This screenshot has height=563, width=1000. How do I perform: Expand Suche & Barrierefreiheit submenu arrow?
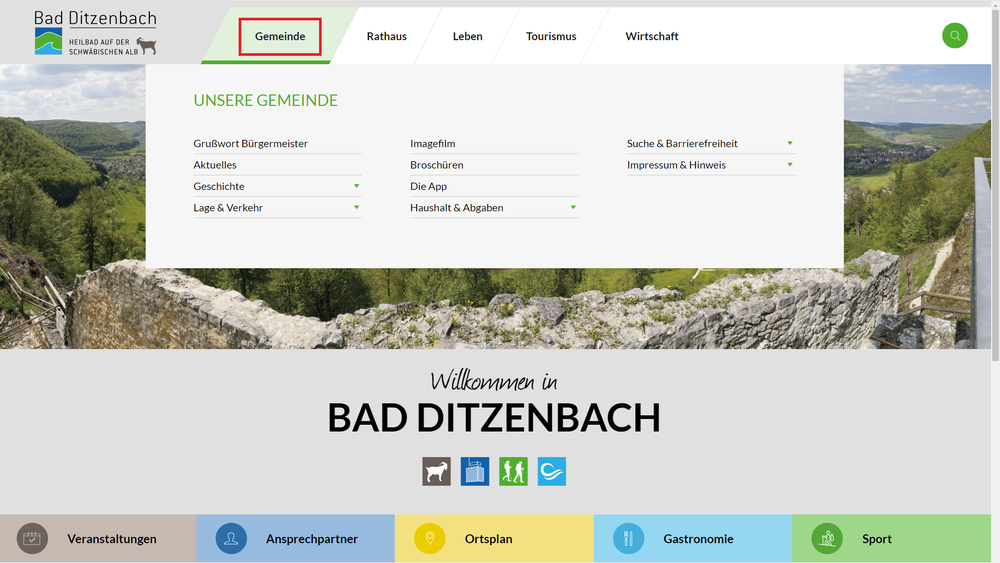pos(790,143)
